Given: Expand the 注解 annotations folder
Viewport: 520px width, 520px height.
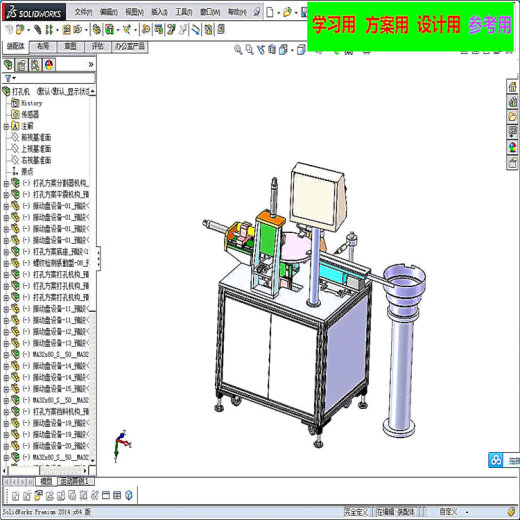Looking at the screenshot, I should [x=6, y=126].
